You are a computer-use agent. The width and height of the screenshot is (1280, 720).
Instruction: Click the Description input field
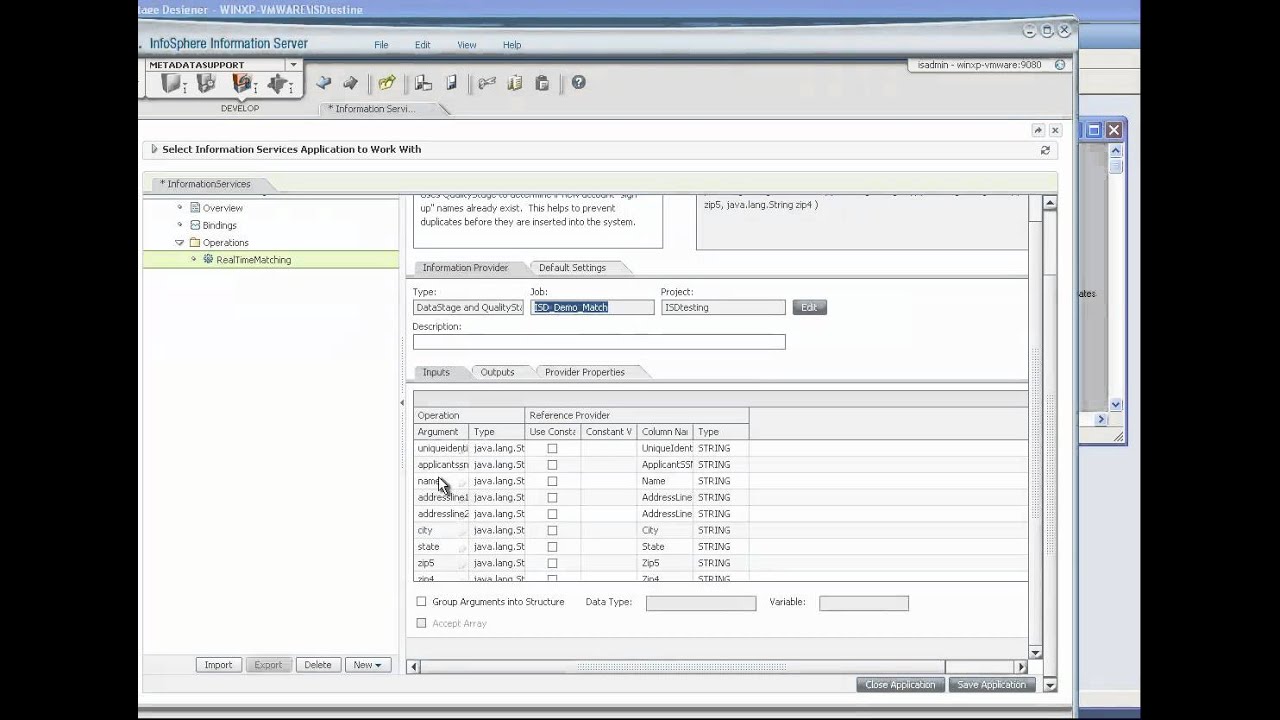pyautogui.click(x=599, y=342)
